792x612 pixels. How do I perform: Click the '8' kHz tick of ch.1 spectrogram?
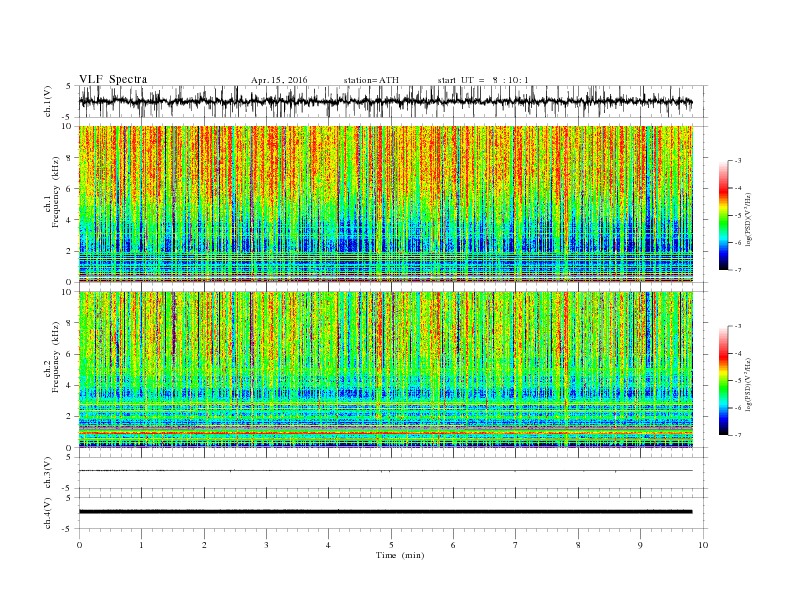[70, 158]
